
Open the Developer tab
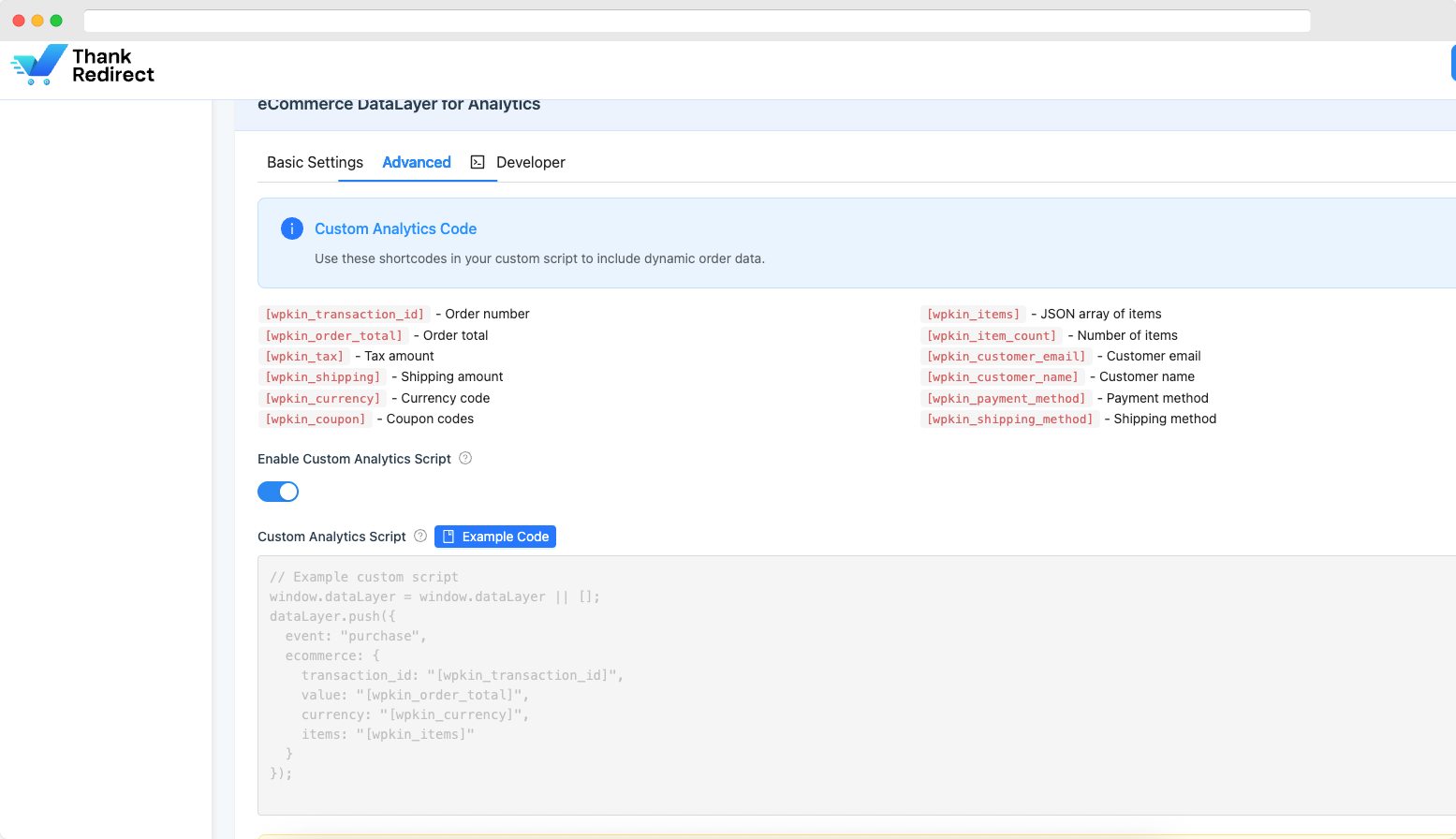point(532,162)
